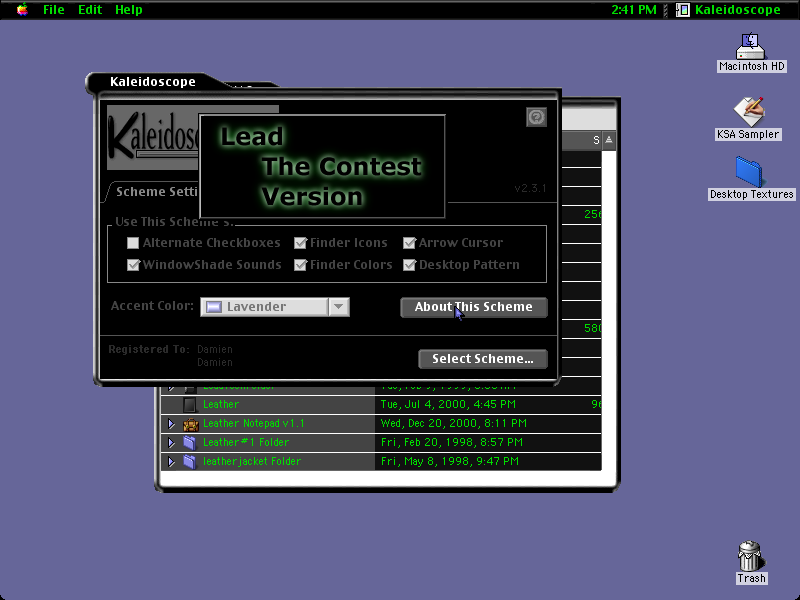Open the Apple menu

(x=22, y=9)
